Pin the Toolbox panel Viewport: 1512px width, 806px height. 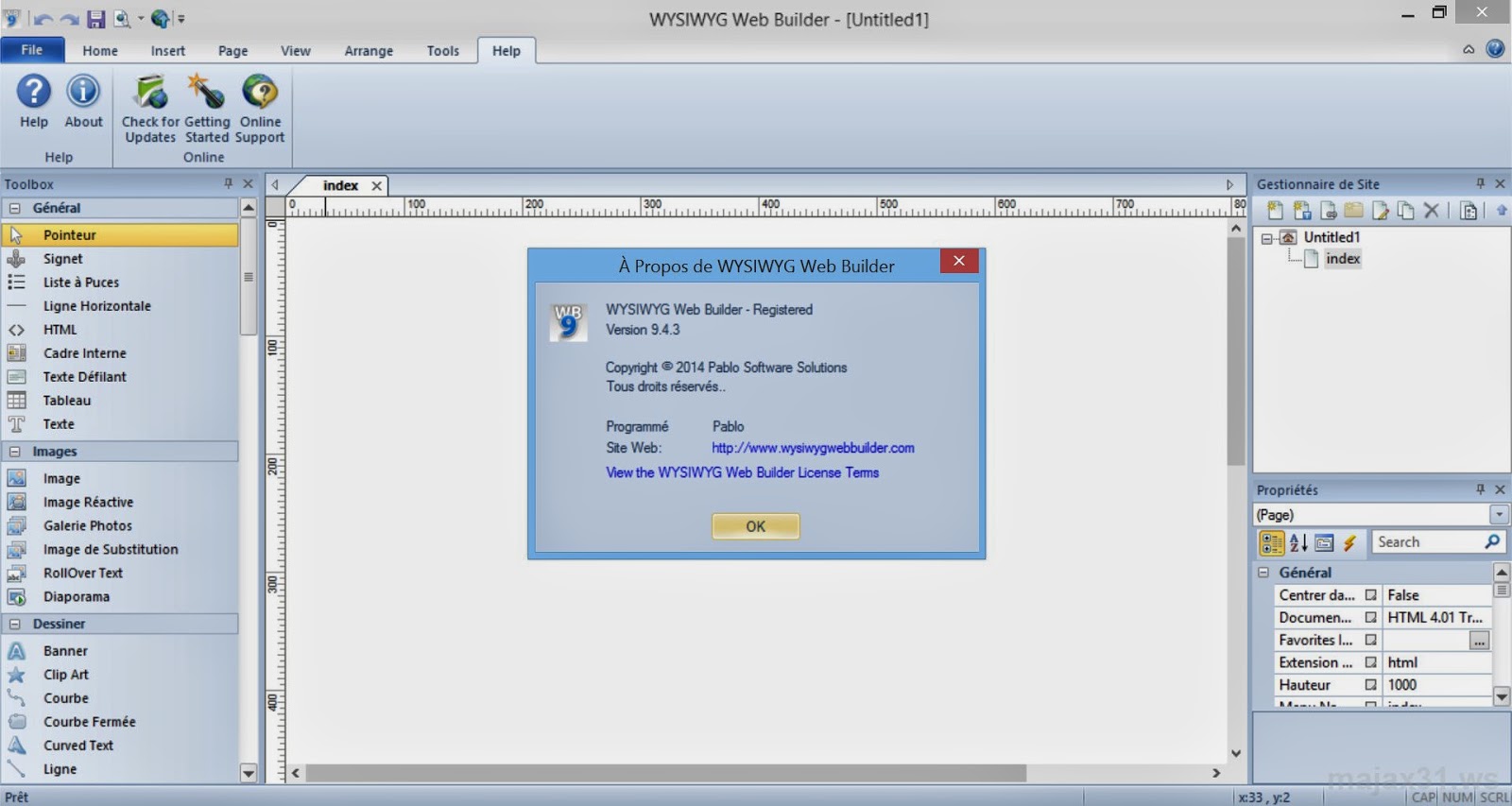228,183
